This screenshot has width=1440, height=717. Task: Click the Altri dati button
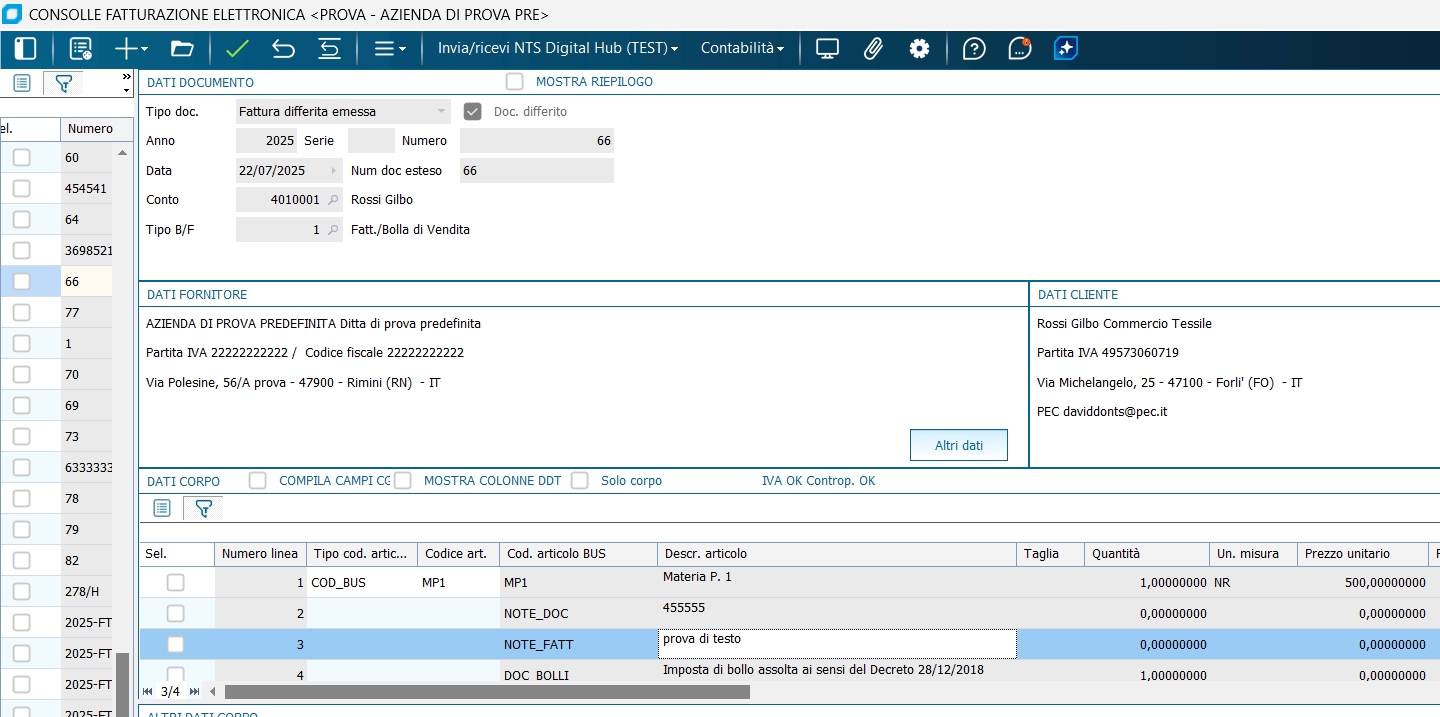point(958,446)
